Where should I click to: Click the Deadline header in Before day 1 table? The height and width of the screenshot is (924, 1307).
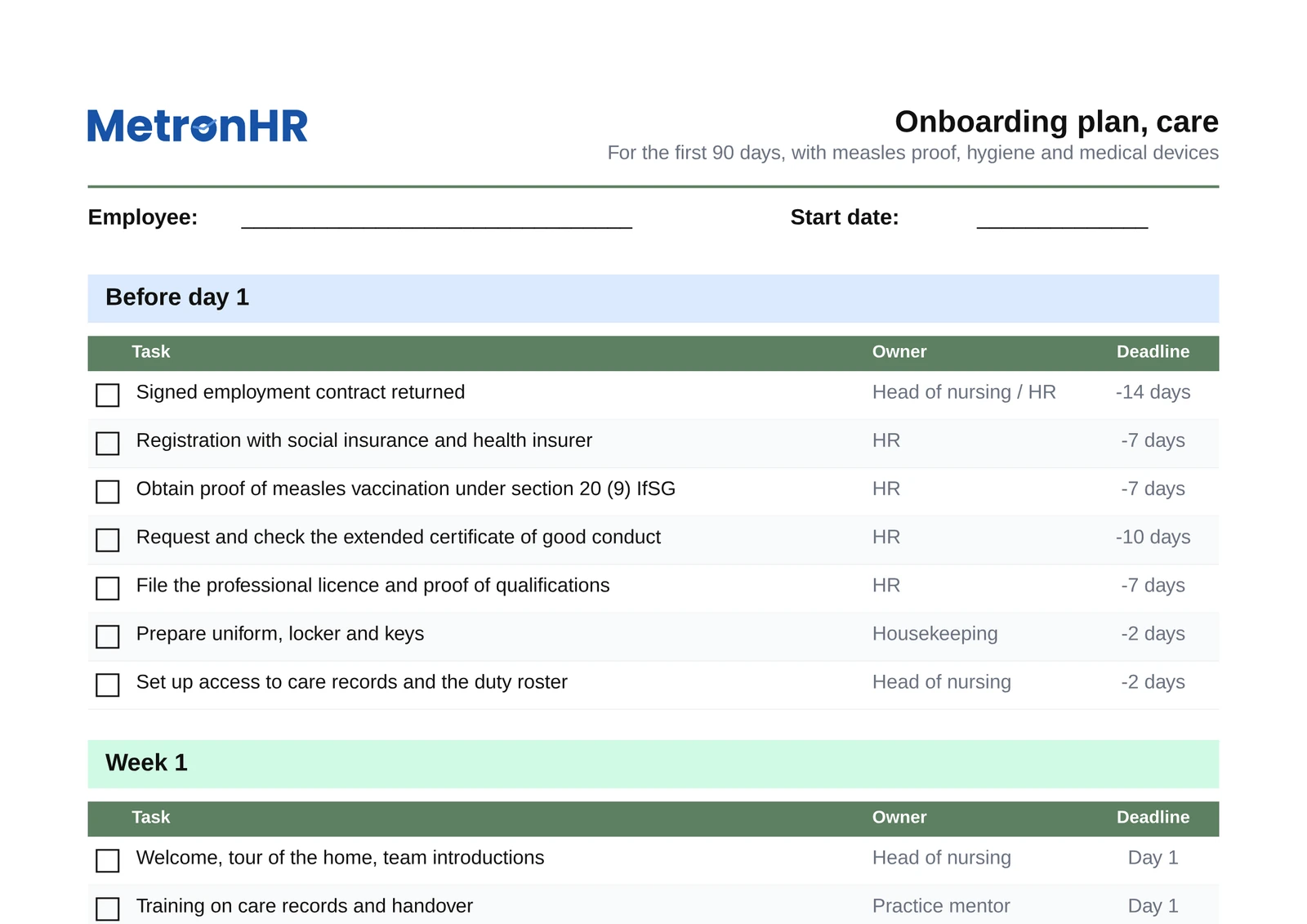click(x=1153, y=352)
